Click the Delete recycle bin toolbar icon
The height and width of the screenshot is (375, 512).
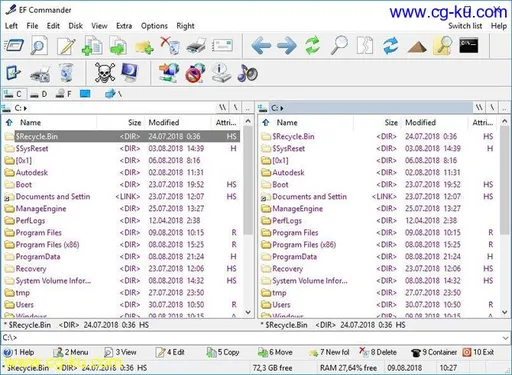170,46
